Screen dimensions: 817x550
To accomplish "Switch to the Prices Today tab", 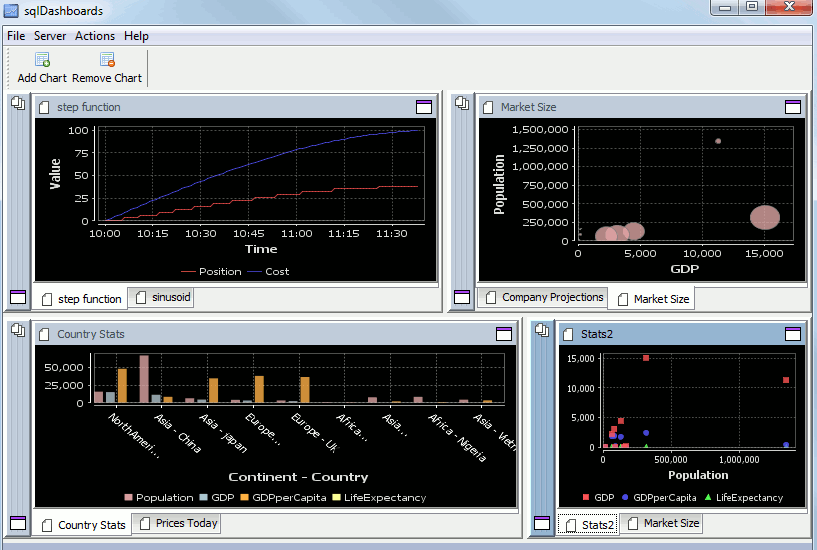I will 177,523.
